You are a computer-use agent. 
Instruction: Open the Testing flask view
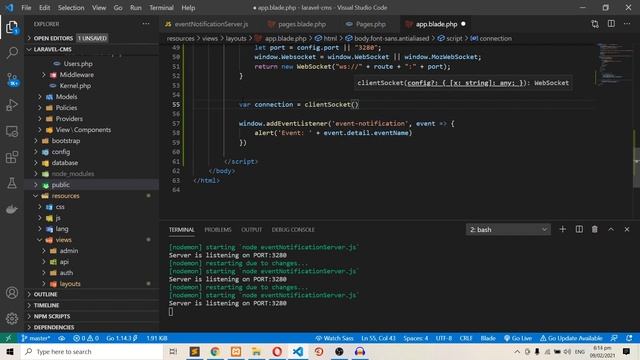(x=12, y=183)
